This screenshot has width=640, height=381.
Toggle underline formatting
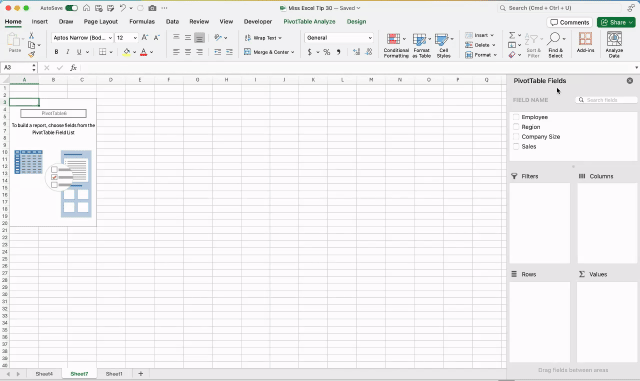(x=79, y=52)
